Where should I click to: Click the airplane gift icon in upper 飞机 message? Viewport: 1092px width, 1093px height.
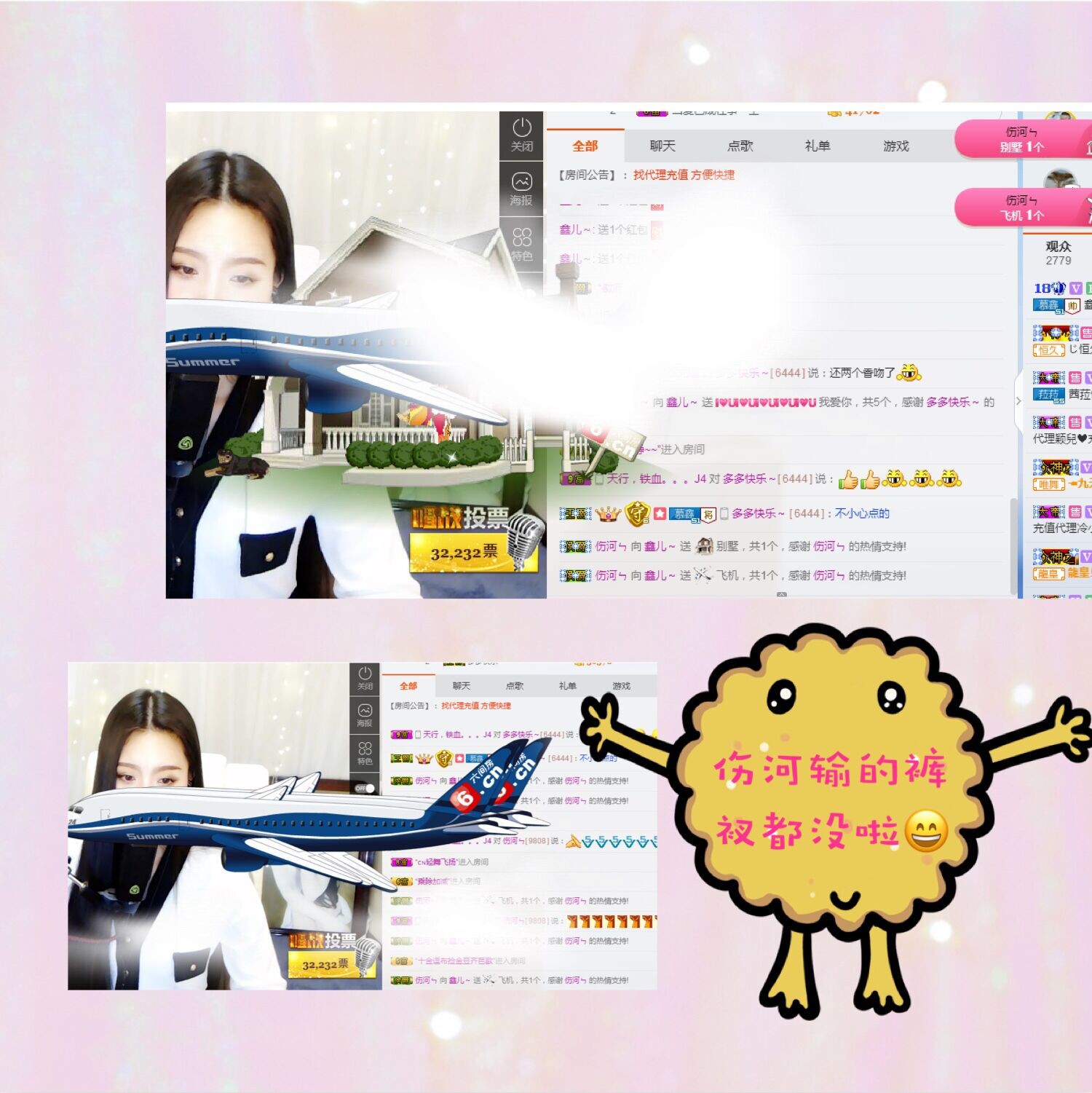tap(703, 575)
